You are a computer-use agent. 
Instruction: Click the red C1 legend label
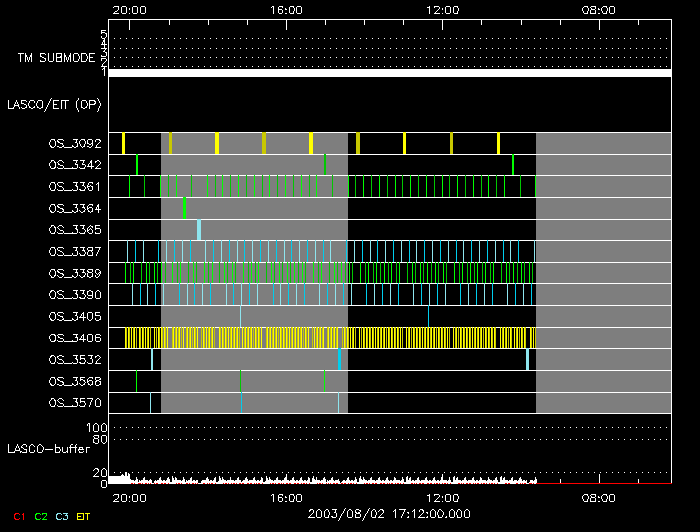tap(18, 516)
